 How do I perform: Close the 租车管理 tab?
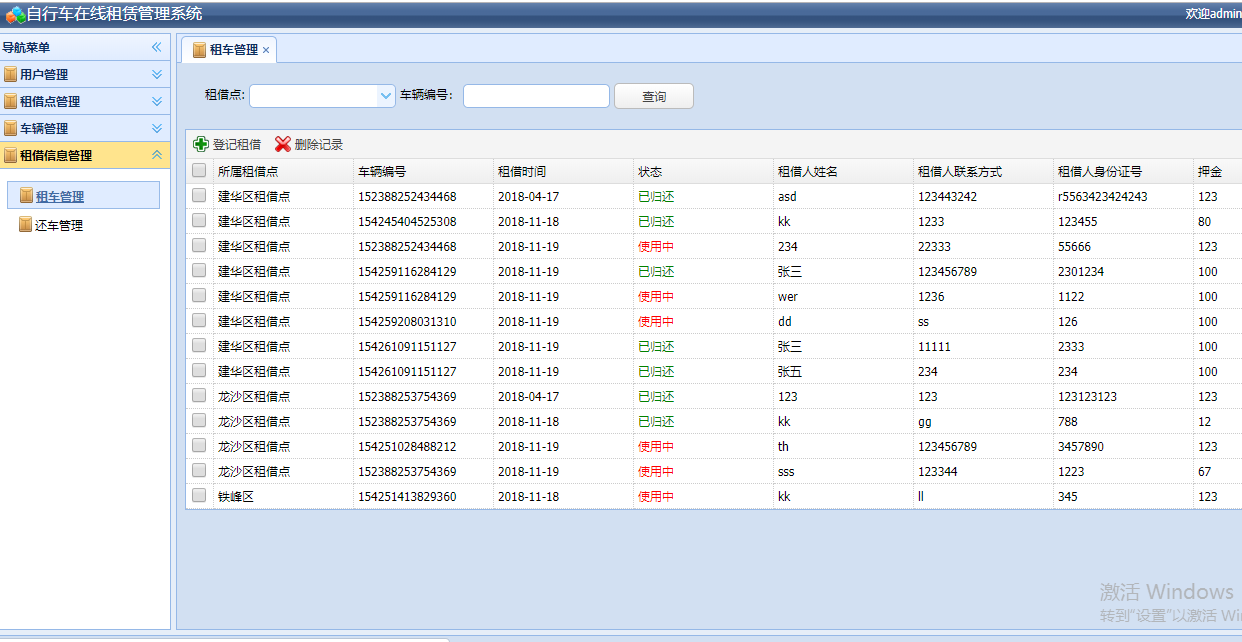266,50
